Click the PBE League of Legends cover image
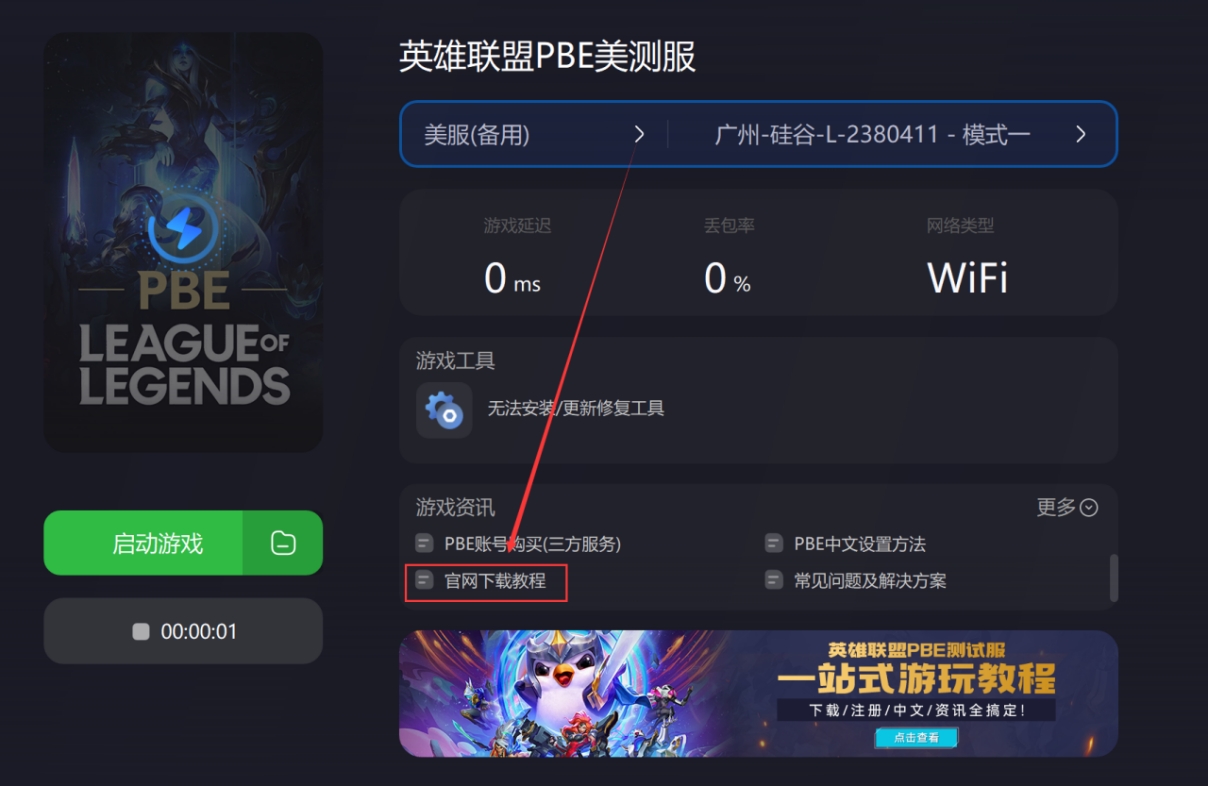Screen dimensions: 1208x786 tap(183, 242)
